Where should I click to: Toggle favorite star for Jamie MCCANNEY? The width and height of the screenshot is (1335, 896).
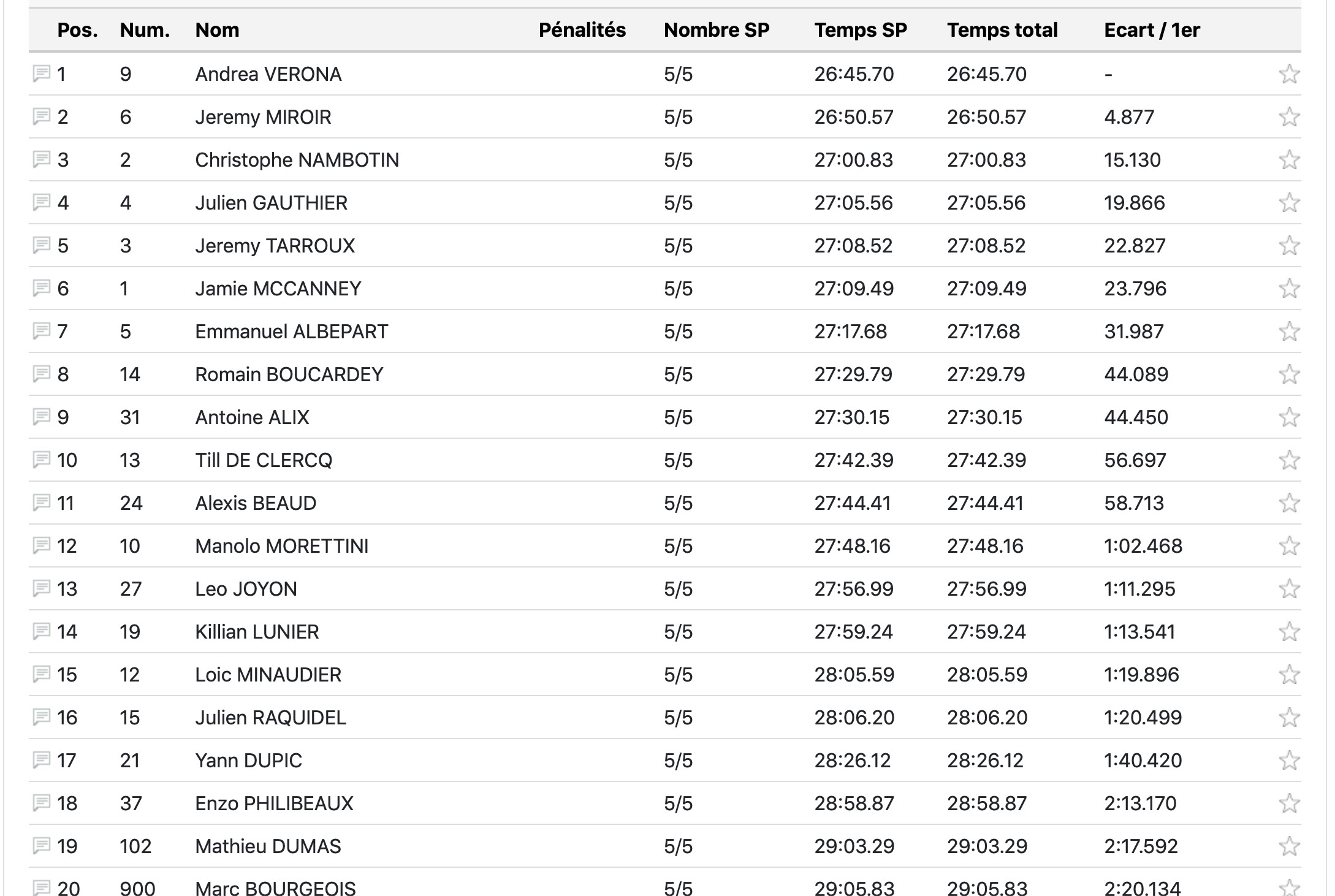point(1290,289)
